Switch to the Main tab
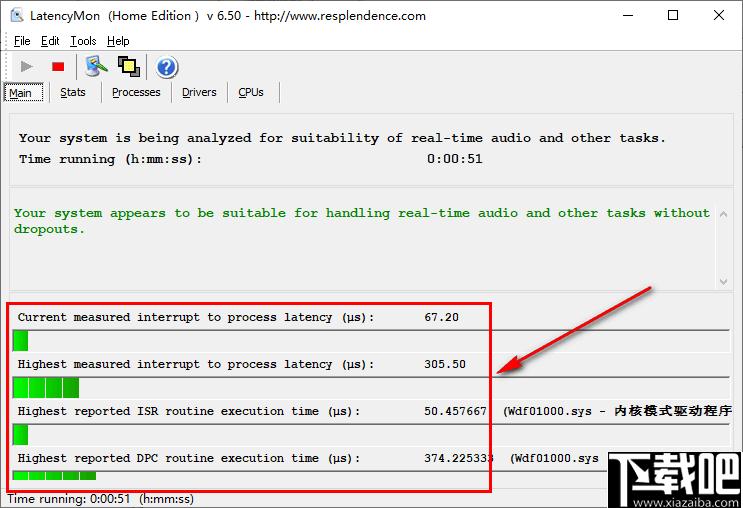This screenshot has width=743, height=508. [23, 92]
